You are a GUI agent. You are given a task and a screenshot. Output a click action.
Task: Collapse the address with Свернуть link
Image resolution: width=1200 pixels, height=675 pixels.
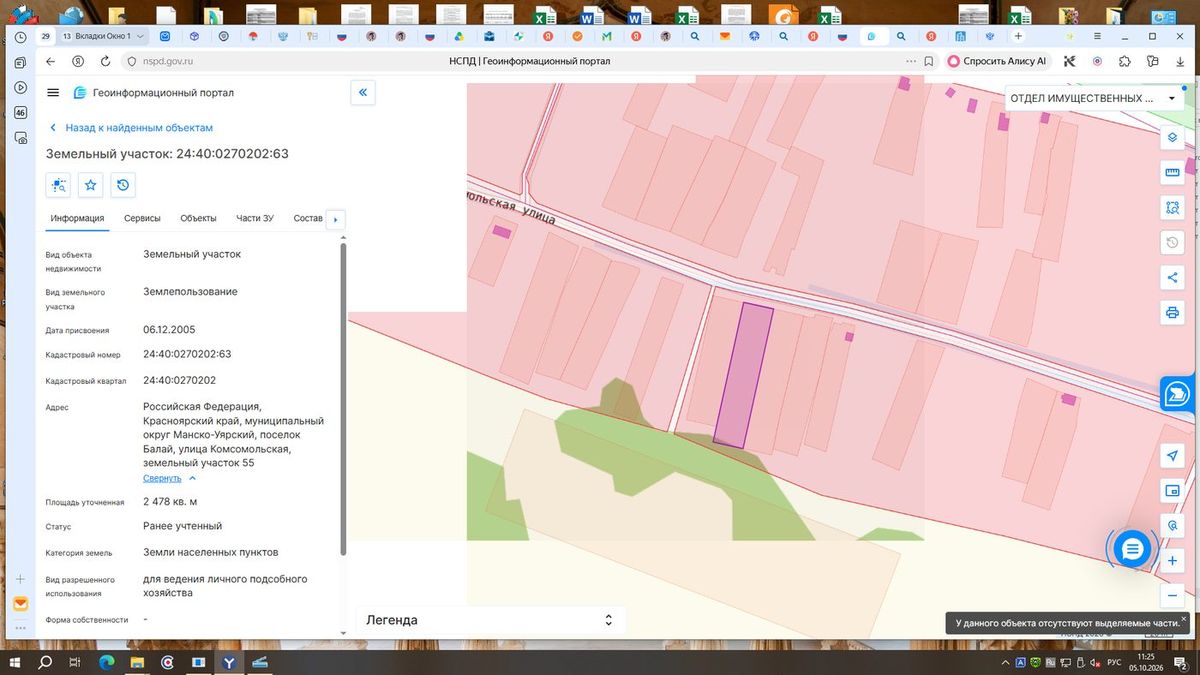(169, 478)
